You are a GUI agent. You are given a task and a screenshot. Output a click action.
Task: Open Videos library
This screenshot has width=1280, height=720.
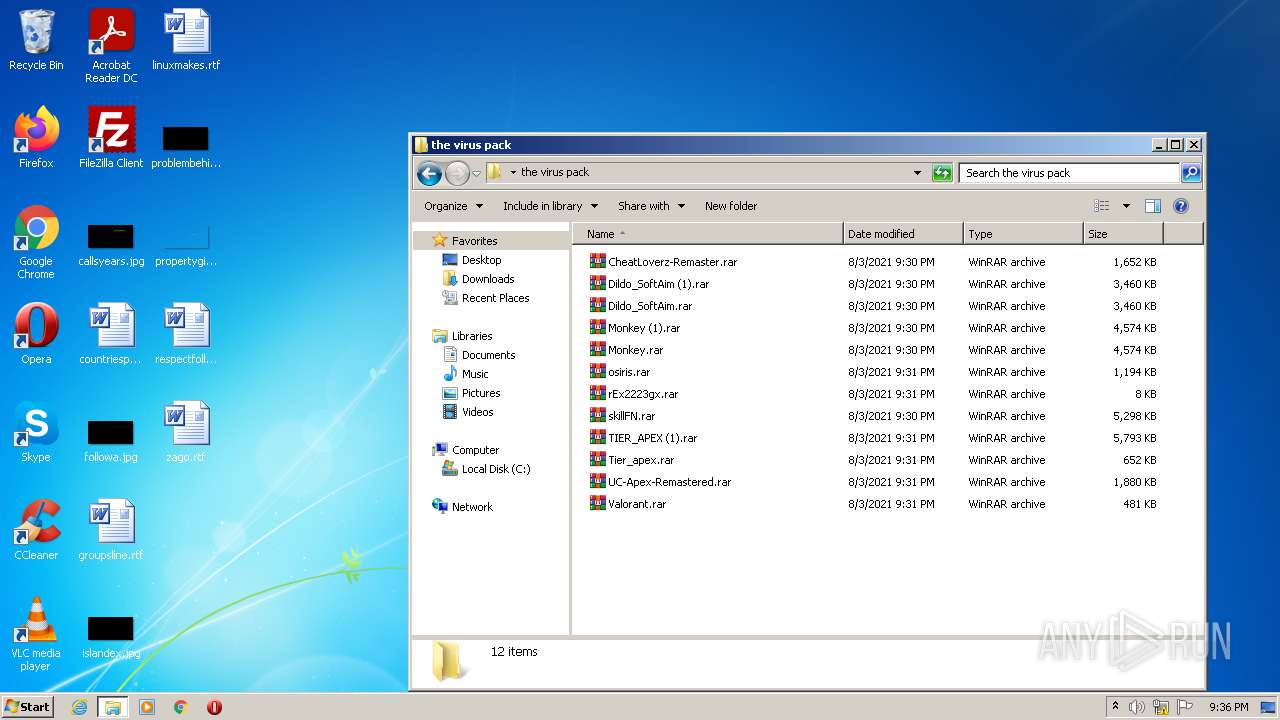[x=477, y=412]
